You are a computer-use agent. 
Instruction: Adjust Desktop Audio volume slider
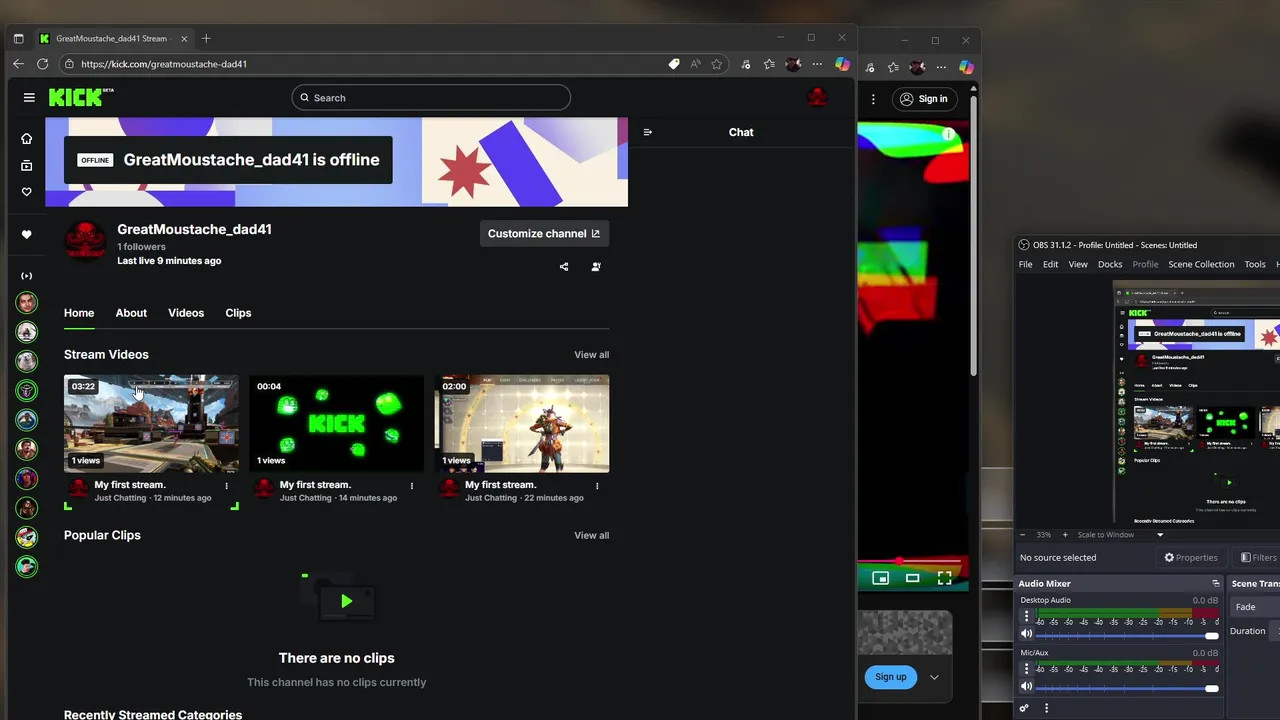(1127, 635)
